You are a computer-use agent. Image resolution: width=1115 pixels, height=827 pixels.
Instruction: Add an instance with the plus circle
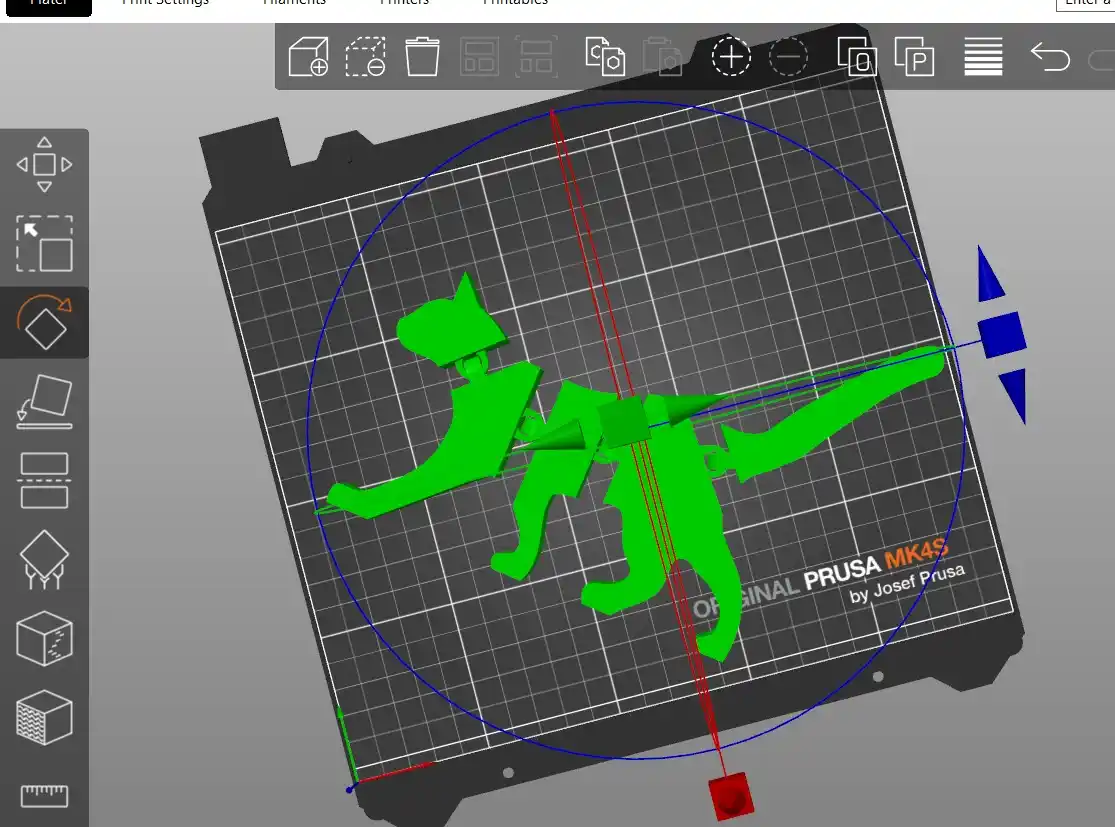731,57
